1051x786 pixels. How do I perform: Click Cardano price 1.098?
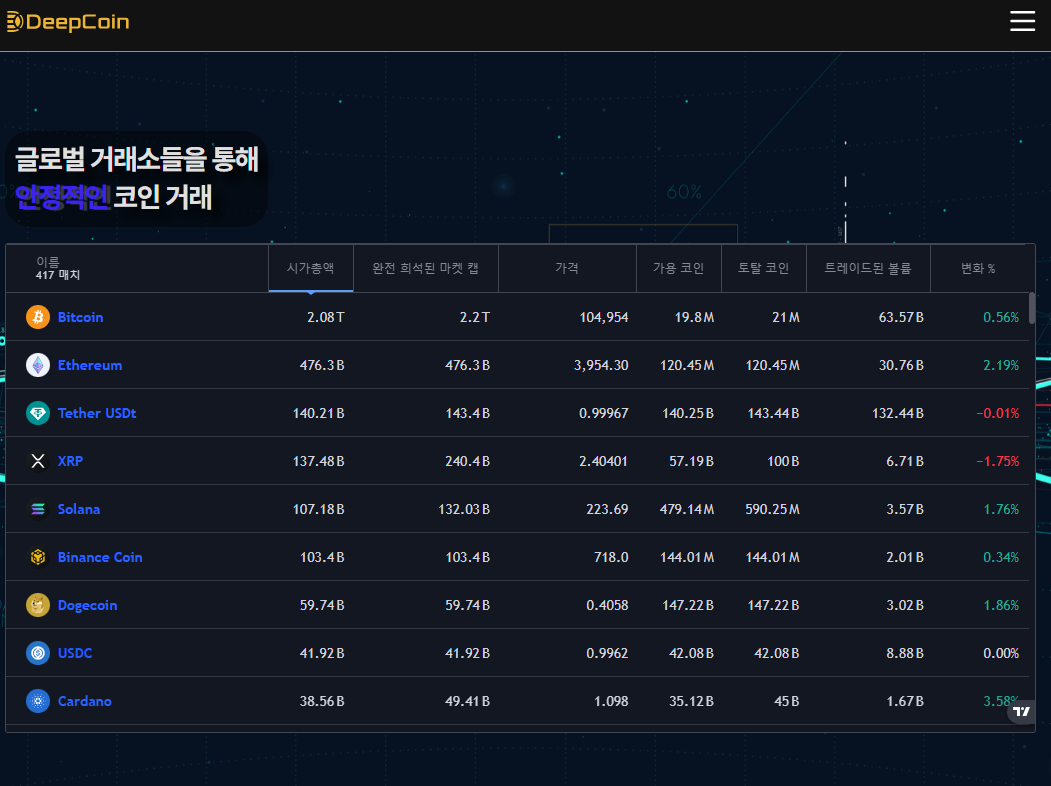coord(611,701)
